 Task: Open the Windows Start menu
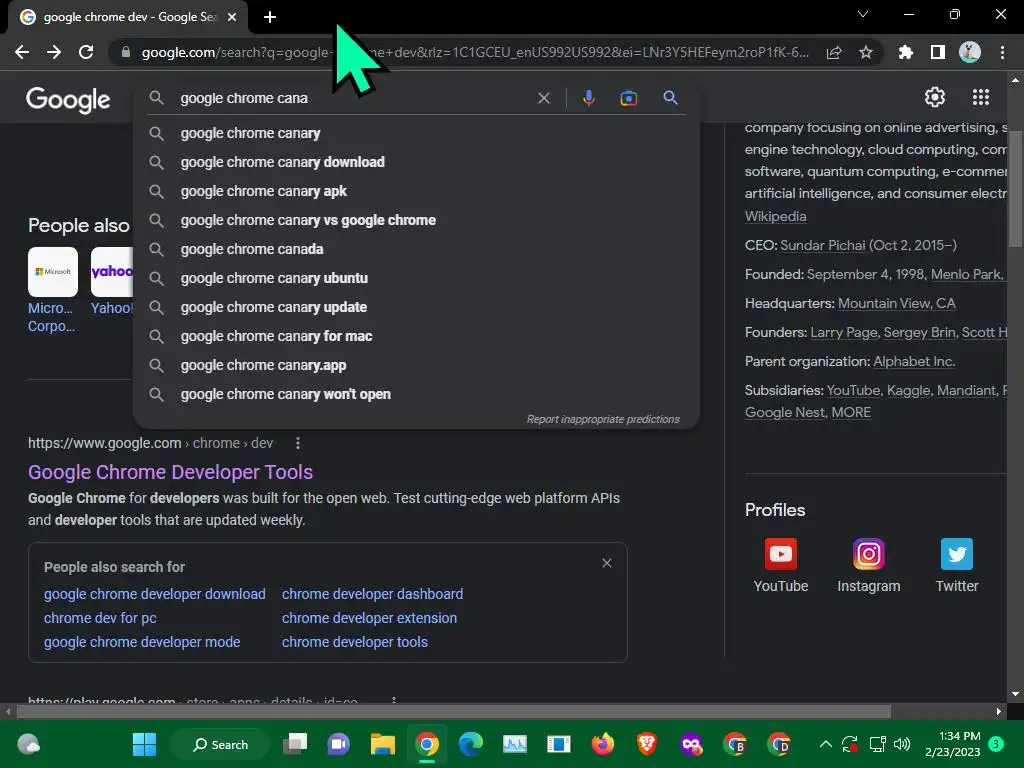[x=144, y=744]
